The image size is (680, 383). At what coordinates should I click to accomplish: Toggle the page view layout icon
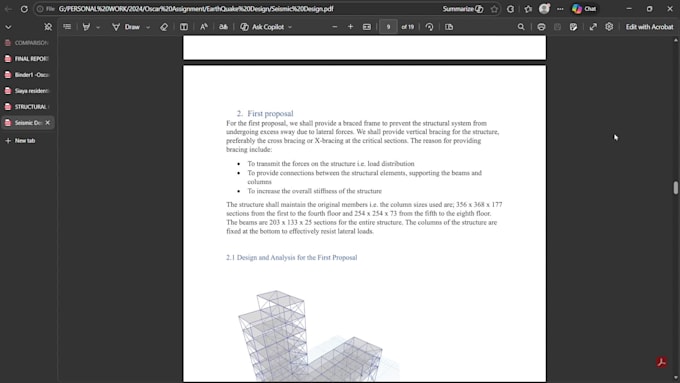[x=449, y=27]
